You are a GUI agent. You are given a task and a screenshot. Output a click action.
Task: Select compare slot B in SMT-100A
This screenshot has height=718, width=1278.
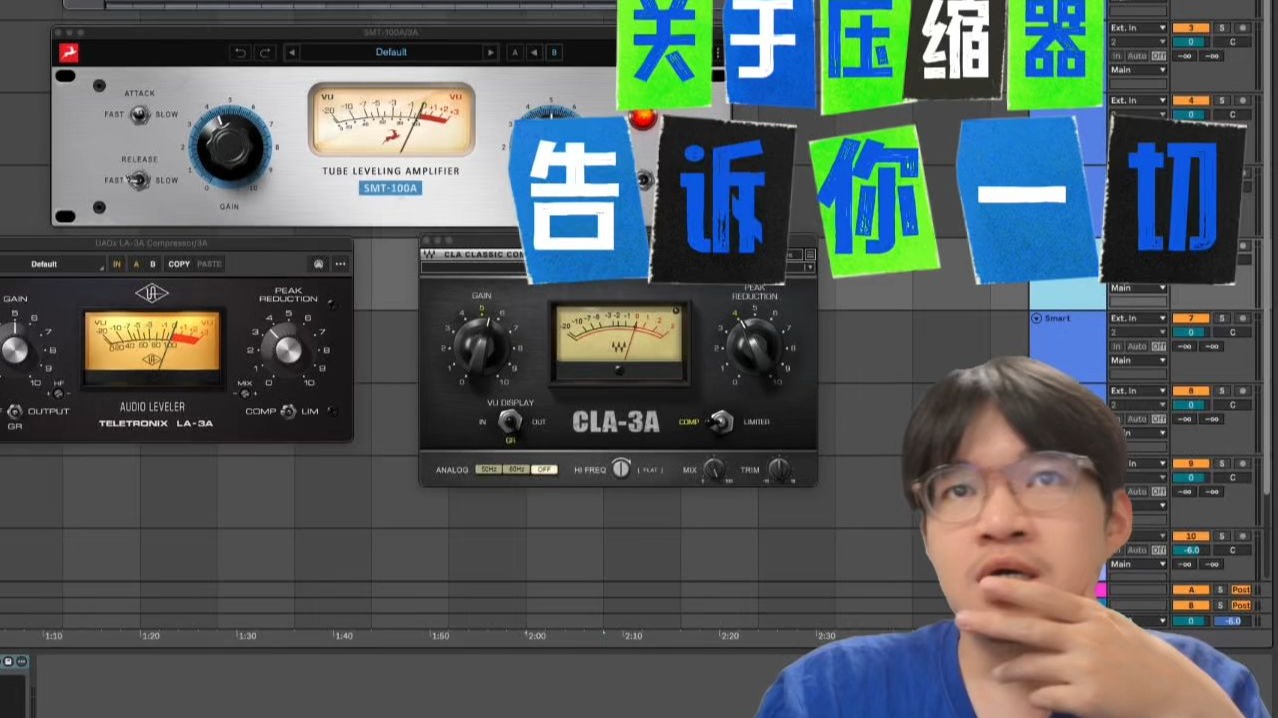pos(553,52)
